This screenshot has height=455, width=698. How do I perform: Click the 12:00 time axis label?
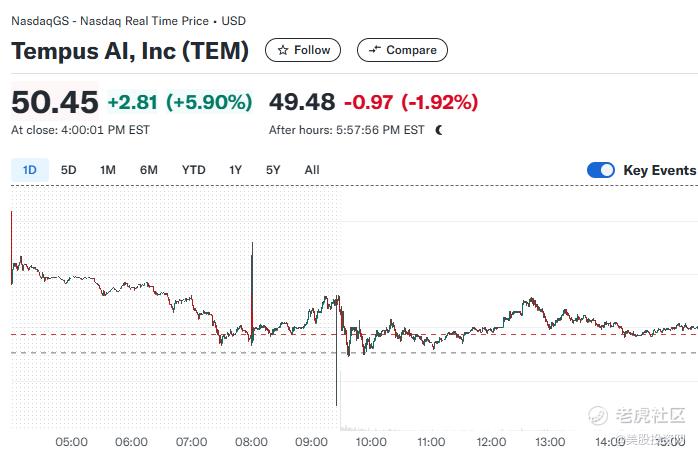click(x=490, y=442)
